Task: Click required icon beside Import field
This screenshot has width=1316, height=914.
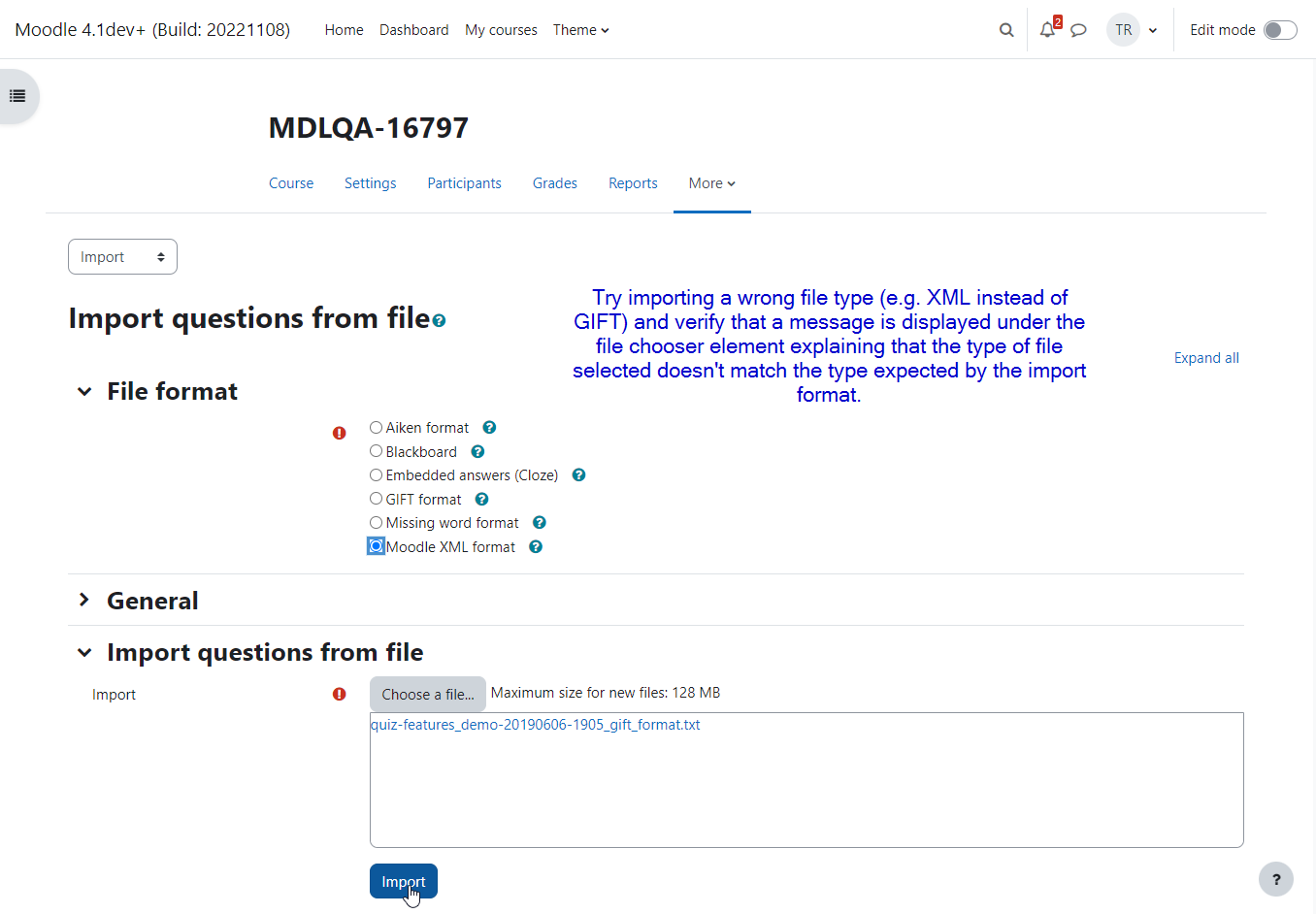Action: [339, 694]
